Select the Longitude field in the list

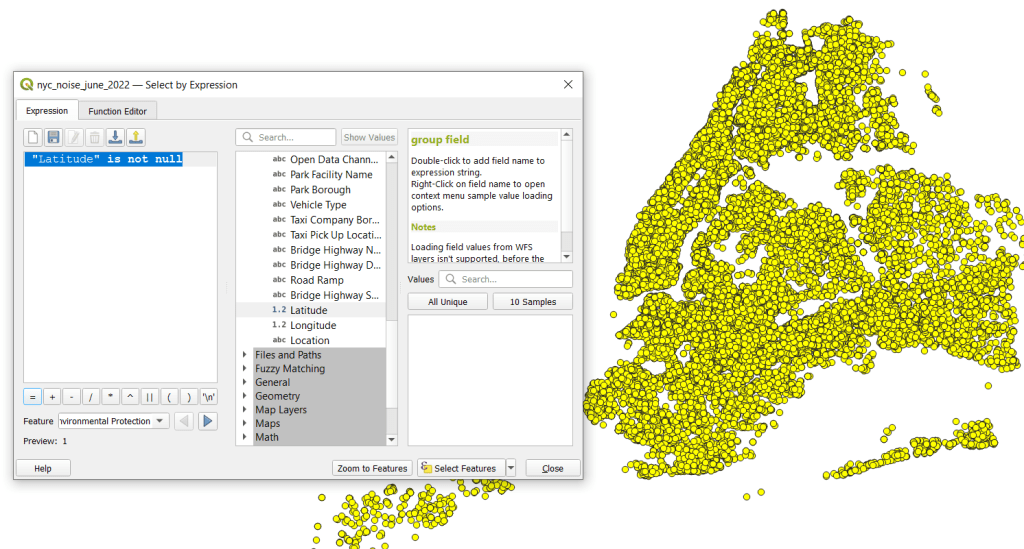coord(313,325)
